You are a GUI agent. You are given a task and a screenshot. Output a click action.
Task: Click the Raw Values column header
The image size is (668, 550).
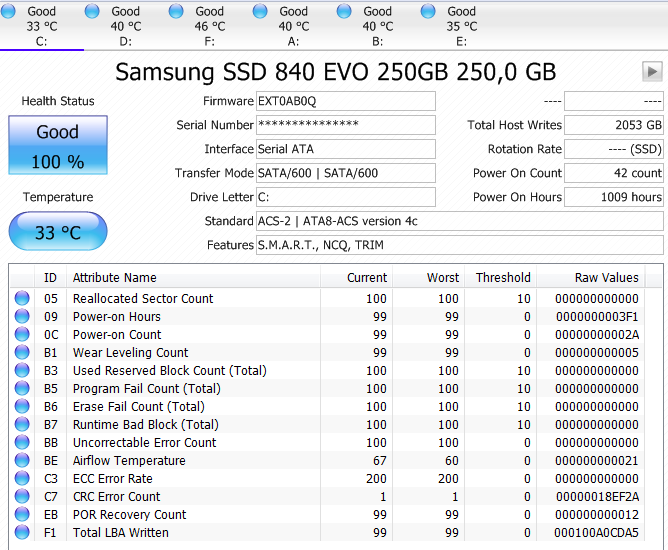point(591,278)
